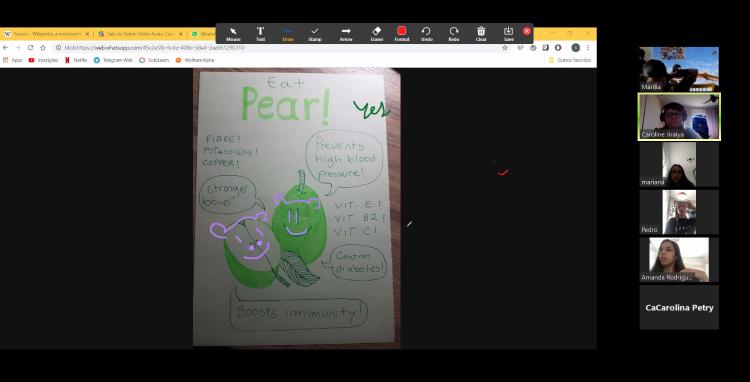Save the annotated screen
Image resolution: width=750 pixels, height=382 pixels.
(x=508, y=34)
